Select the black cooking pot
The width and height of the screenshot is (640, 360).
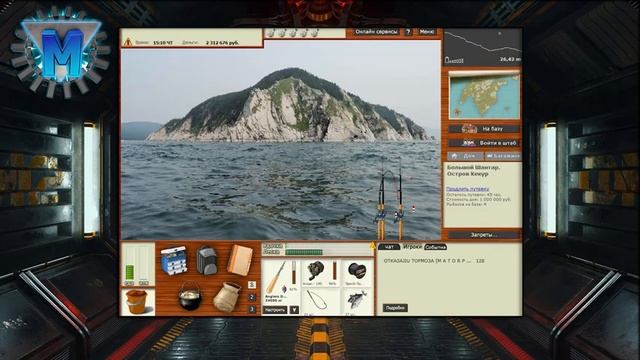click(x=190, y=296)
